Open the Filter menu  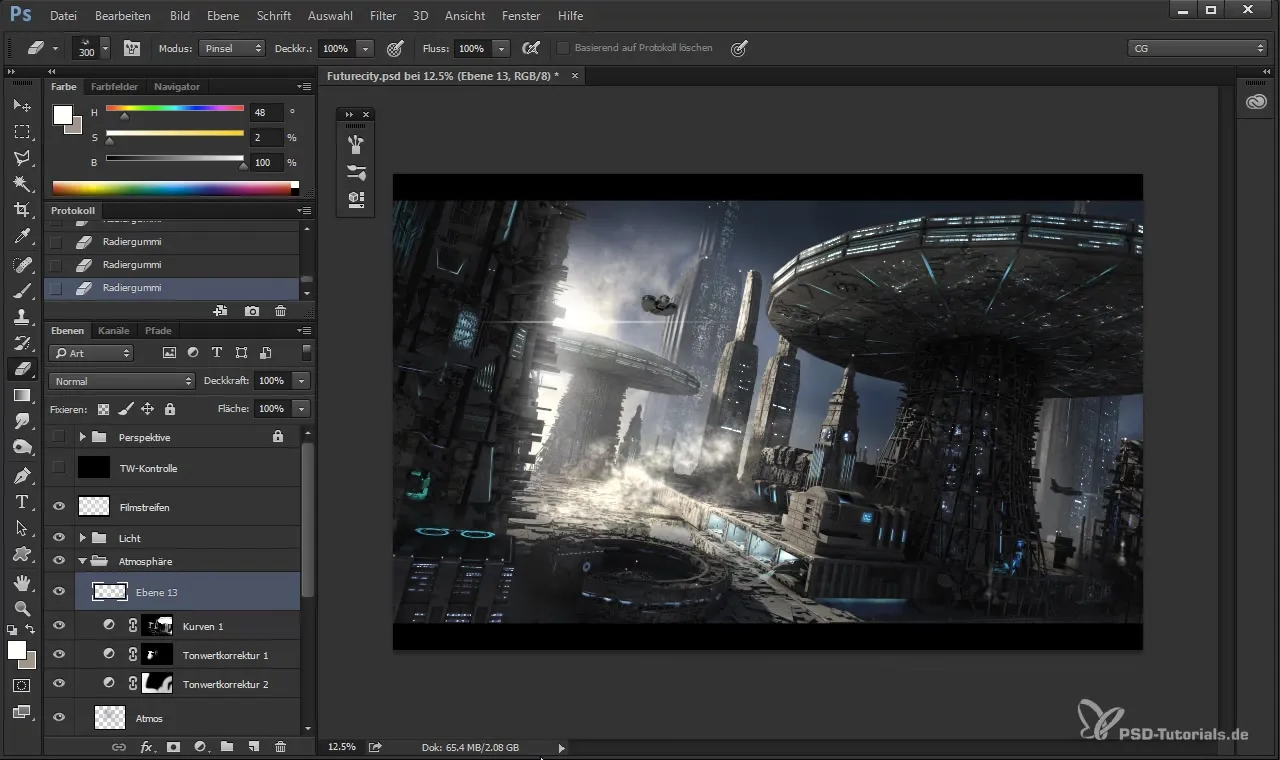click(x=383, y=16)
